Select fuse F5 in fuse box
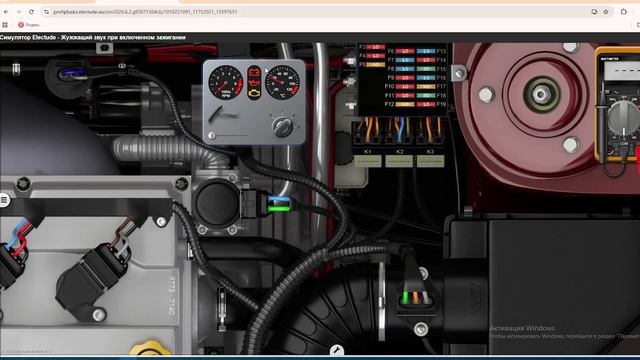Screen dimensions: 640x360 [376, 64]
